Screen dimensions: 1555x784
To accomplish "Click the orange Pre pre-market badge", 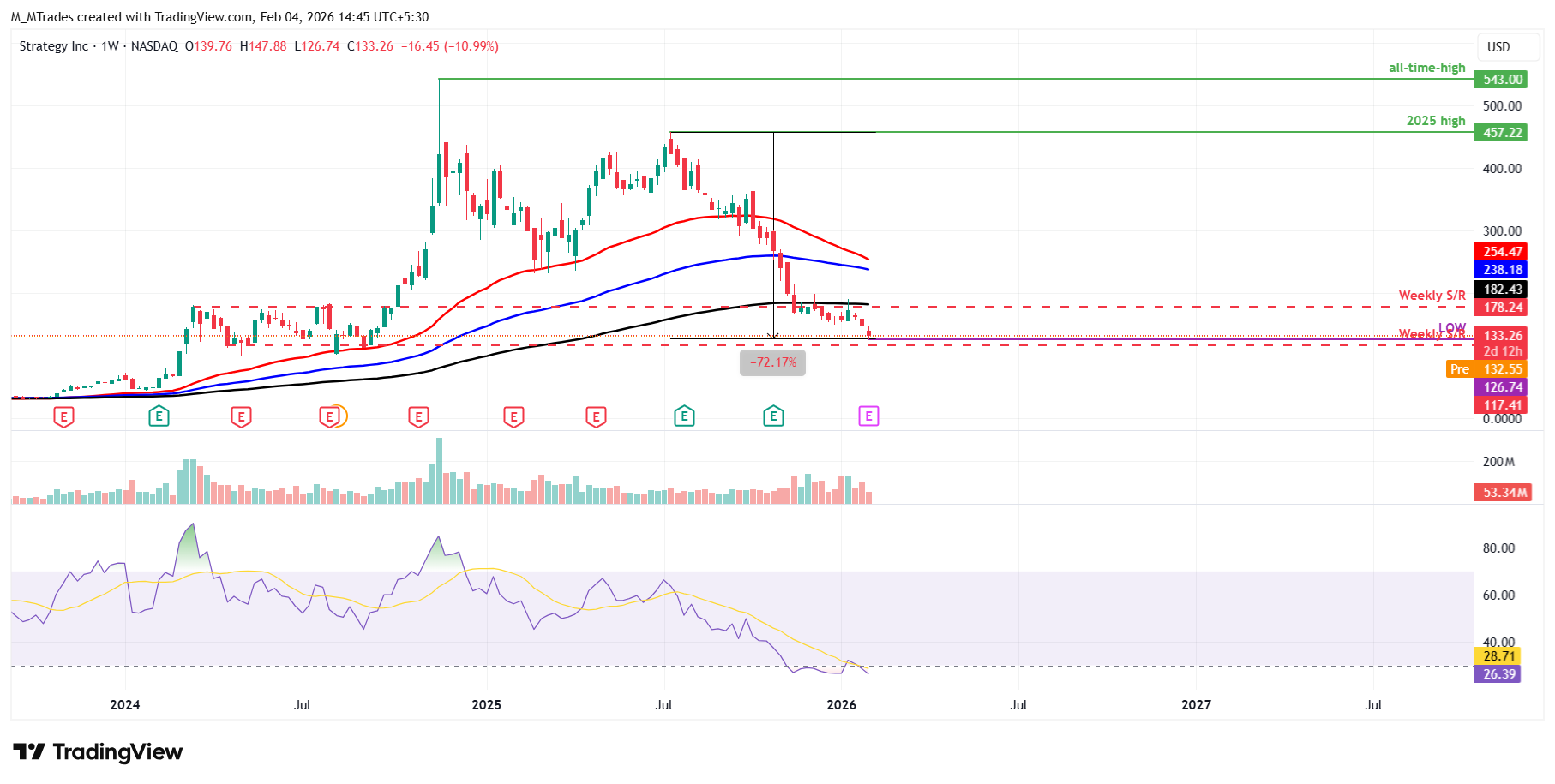I will coord(1459,369).
